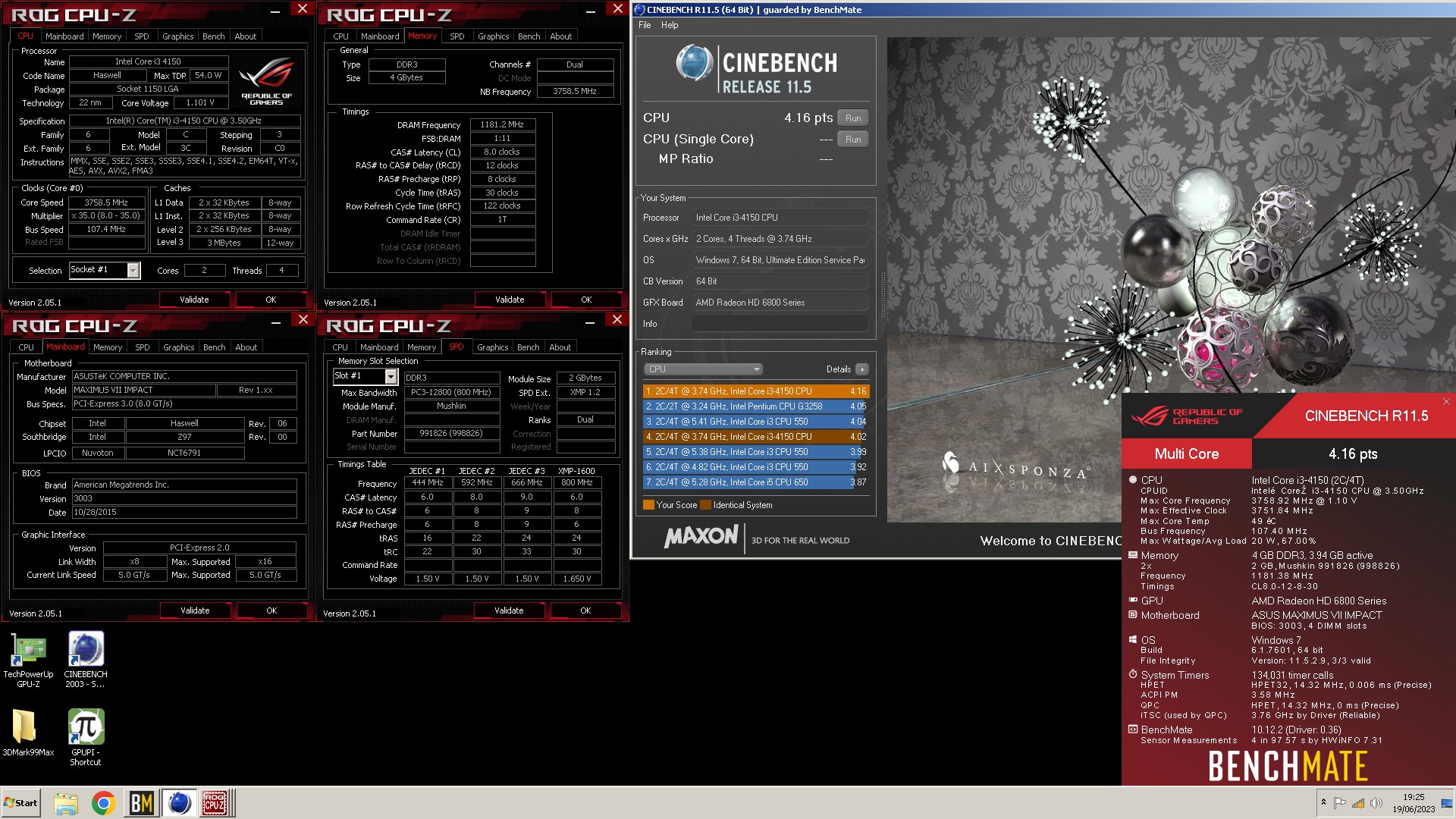The image size is (1456, 819).
Task: Click the Details link in Ranking
Action: [838, 369]
